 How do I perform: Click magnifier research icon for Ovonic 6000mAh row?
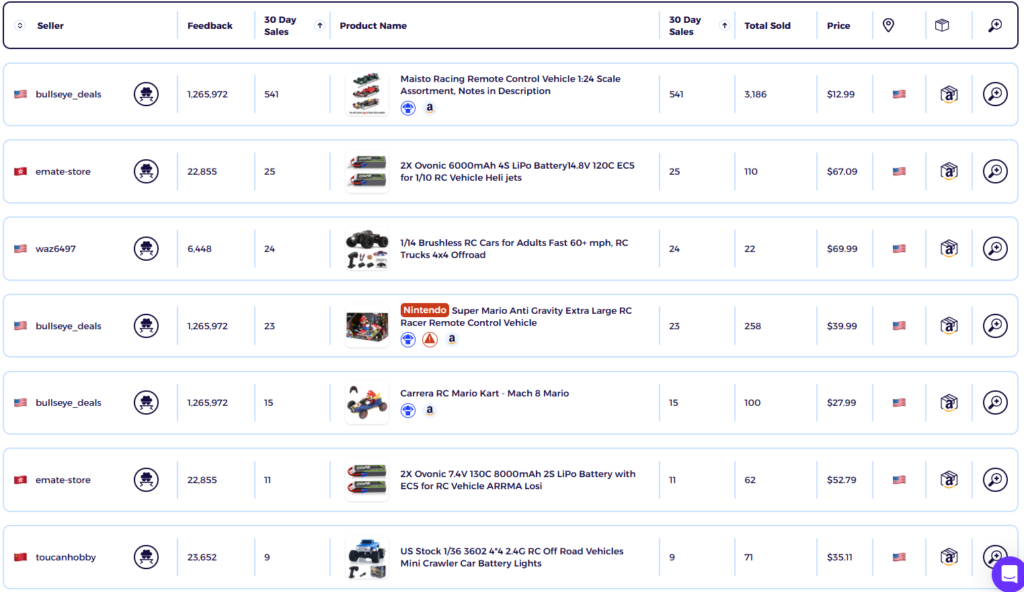[995, 171]
